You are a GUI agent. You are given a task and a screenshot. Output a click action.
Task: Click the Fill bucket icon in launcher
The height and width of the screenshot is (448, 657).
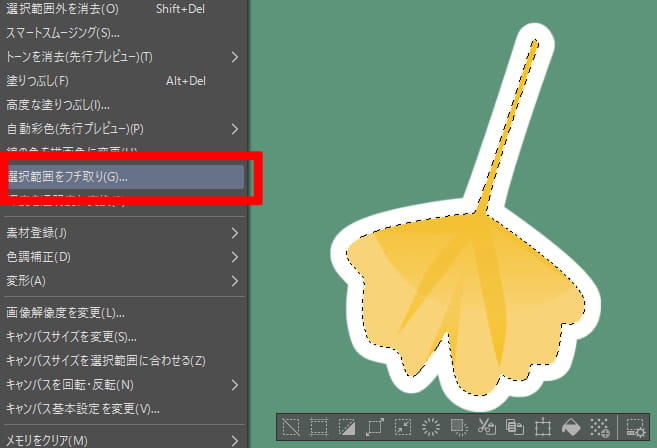(x=571, y=427)
